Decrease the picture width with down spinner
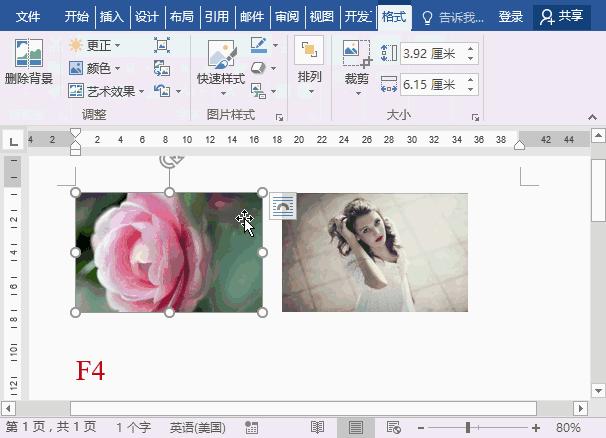Viewport: 606px width, 438px height. [x=471, y=89]
